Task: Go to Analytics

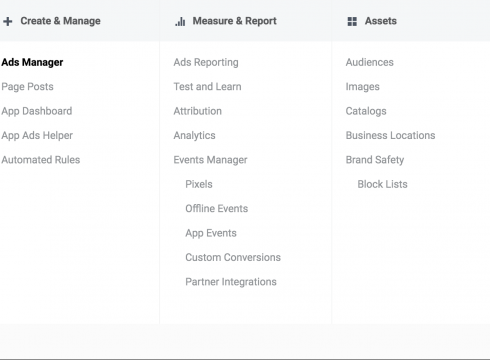Action: pyautogui.click(x=194, y=135)
